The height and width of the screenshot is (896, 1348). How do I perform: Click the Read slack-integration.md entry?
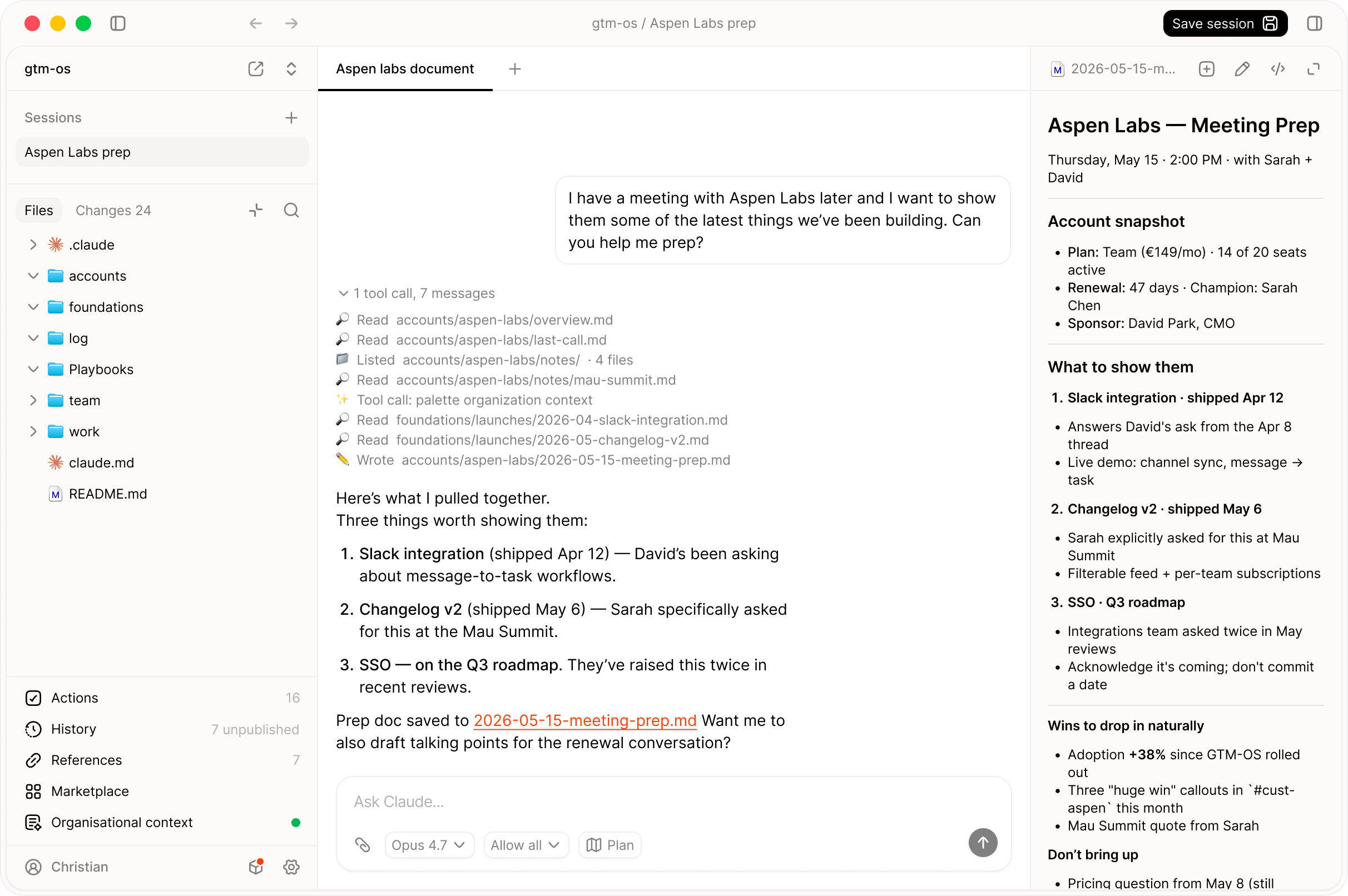[532, 420]
